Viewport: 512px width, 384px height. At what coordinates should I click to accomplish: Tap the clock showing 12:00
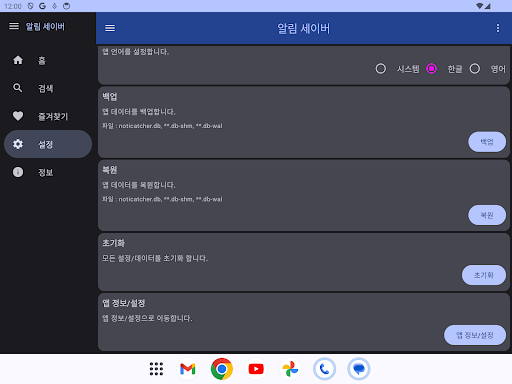pyautogui.click(x=13, y=6)
